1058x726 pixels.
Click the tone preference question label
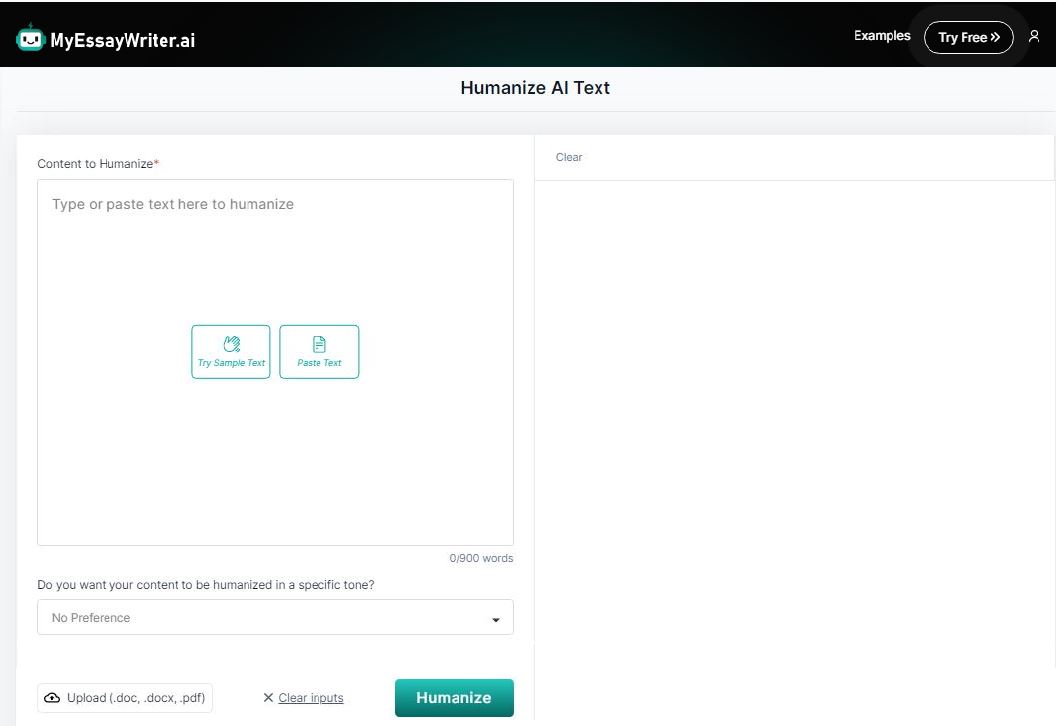pos(206,585)
